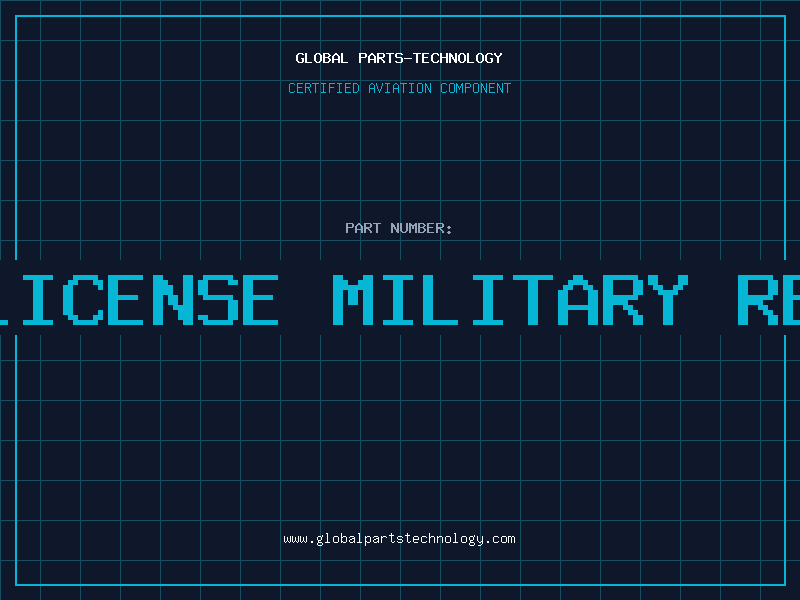Click the gap between LICENSE and MILITARY
800x600 pixels.
(306, 300)
